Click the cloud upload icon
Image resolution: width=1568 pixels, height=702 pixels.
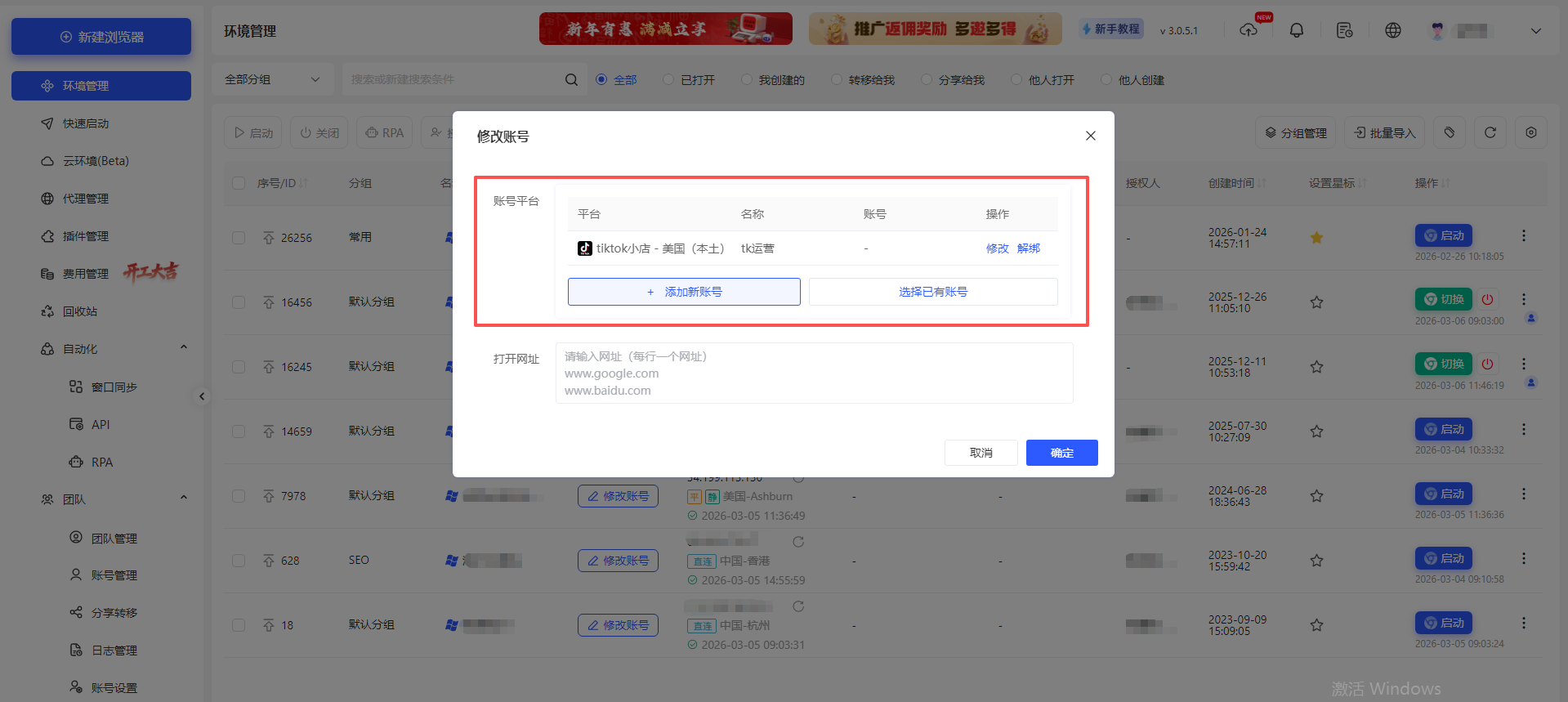pyautogui.click(x=1249, y=30)
